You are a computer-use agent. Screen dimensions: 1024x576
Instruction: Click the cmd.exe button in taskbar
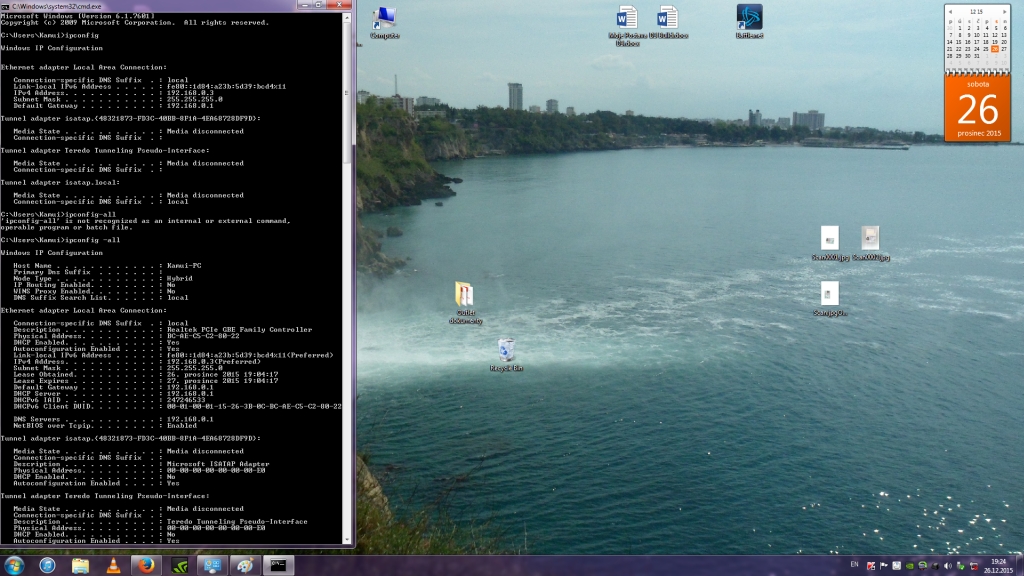click(x=278, y=565)
